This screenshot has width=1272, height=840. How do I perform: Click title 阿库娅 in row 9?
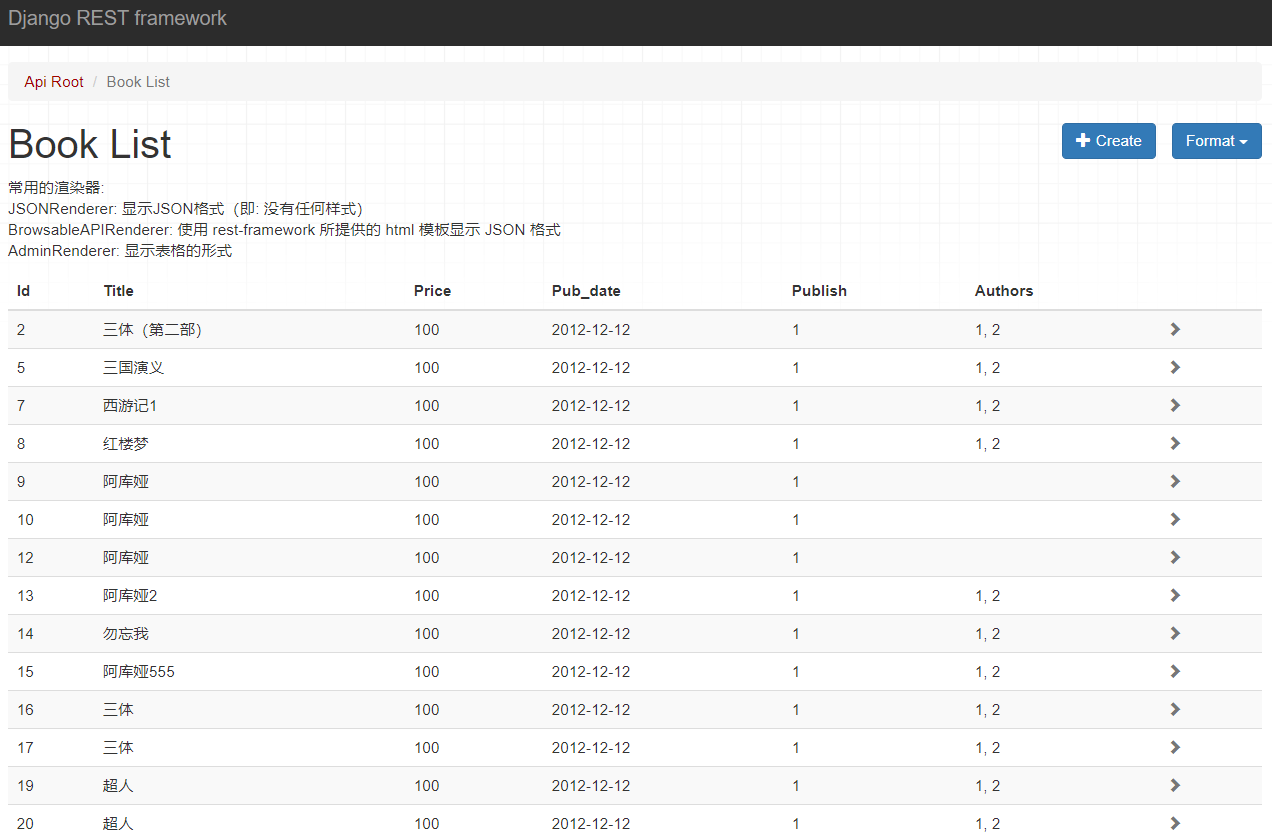coord(126,482)
